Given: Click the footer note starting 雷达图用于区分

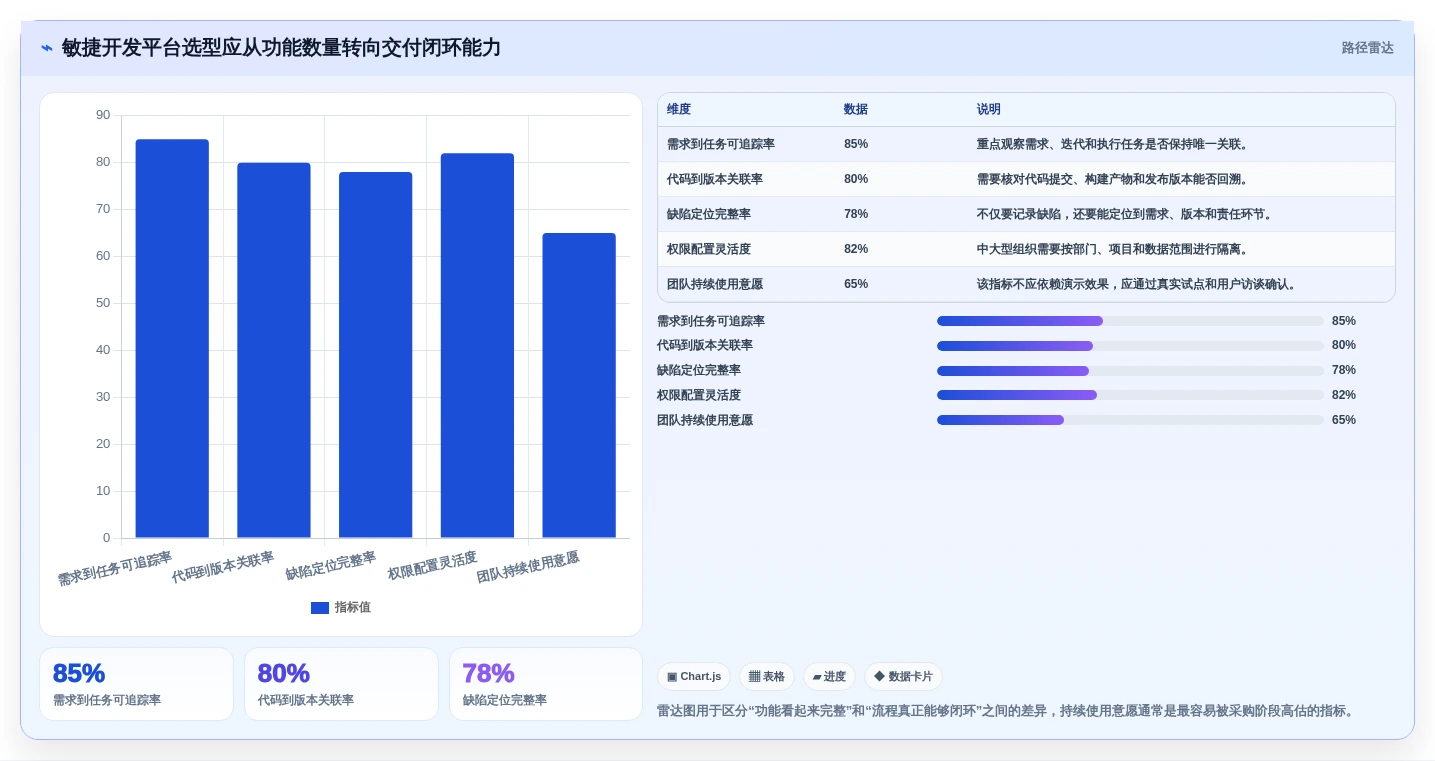Looking at the screenshot, I should pyautogui.click(x=1006, y=711).
